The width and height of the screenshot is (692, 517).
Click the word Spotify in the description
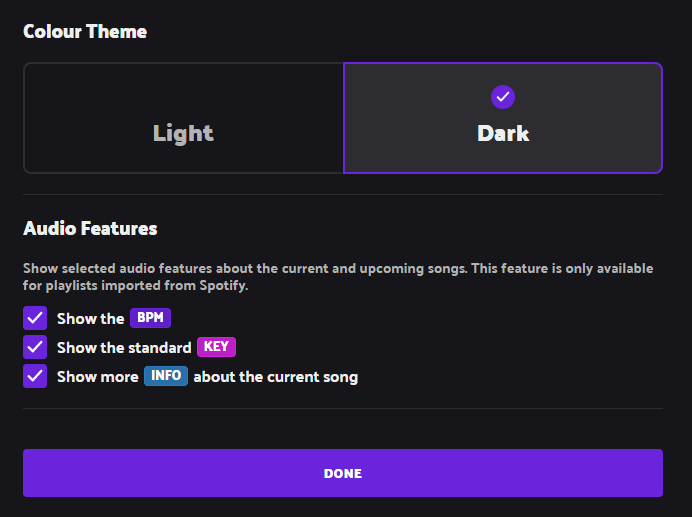222,286
